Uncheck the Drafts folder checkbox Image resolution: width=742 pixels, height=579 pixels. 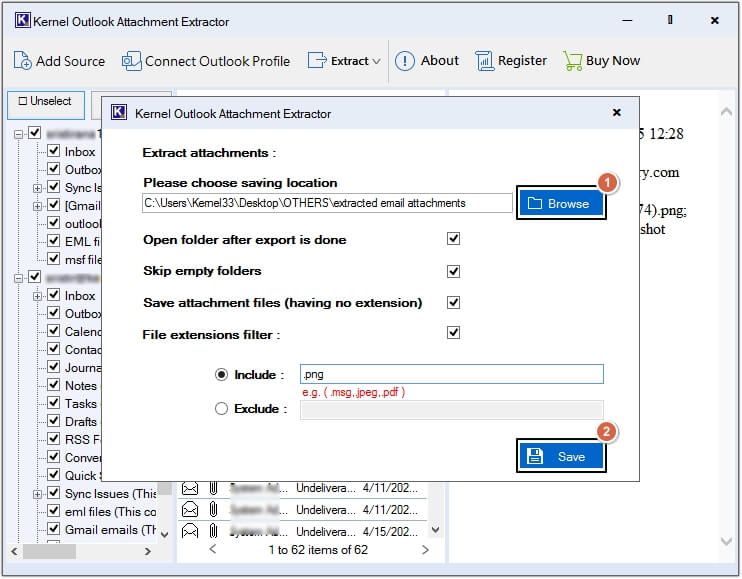pyautogui.click(x=54, y=421)
